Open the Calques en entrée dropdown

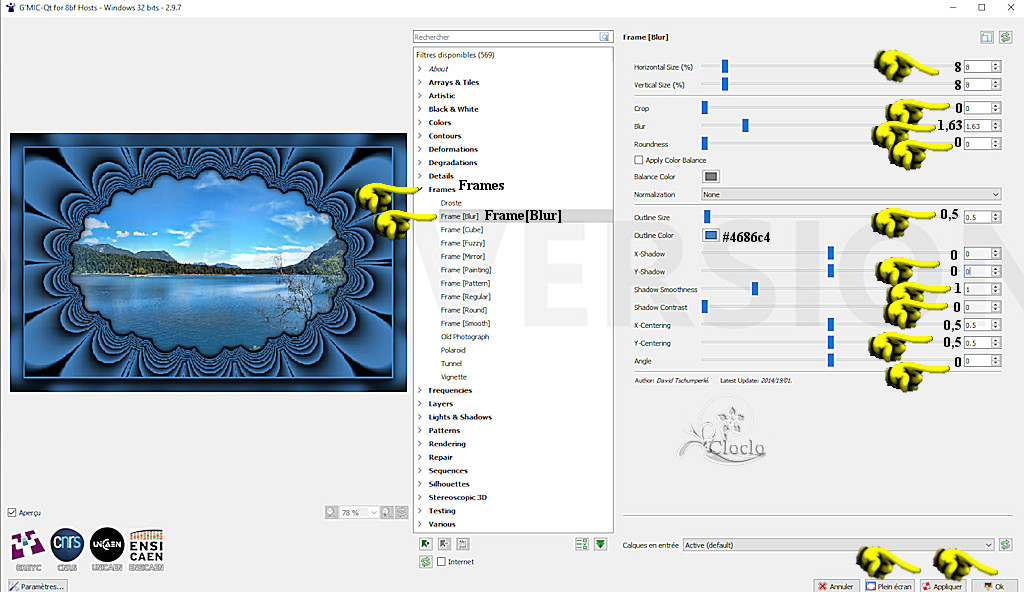coord(838,545)
